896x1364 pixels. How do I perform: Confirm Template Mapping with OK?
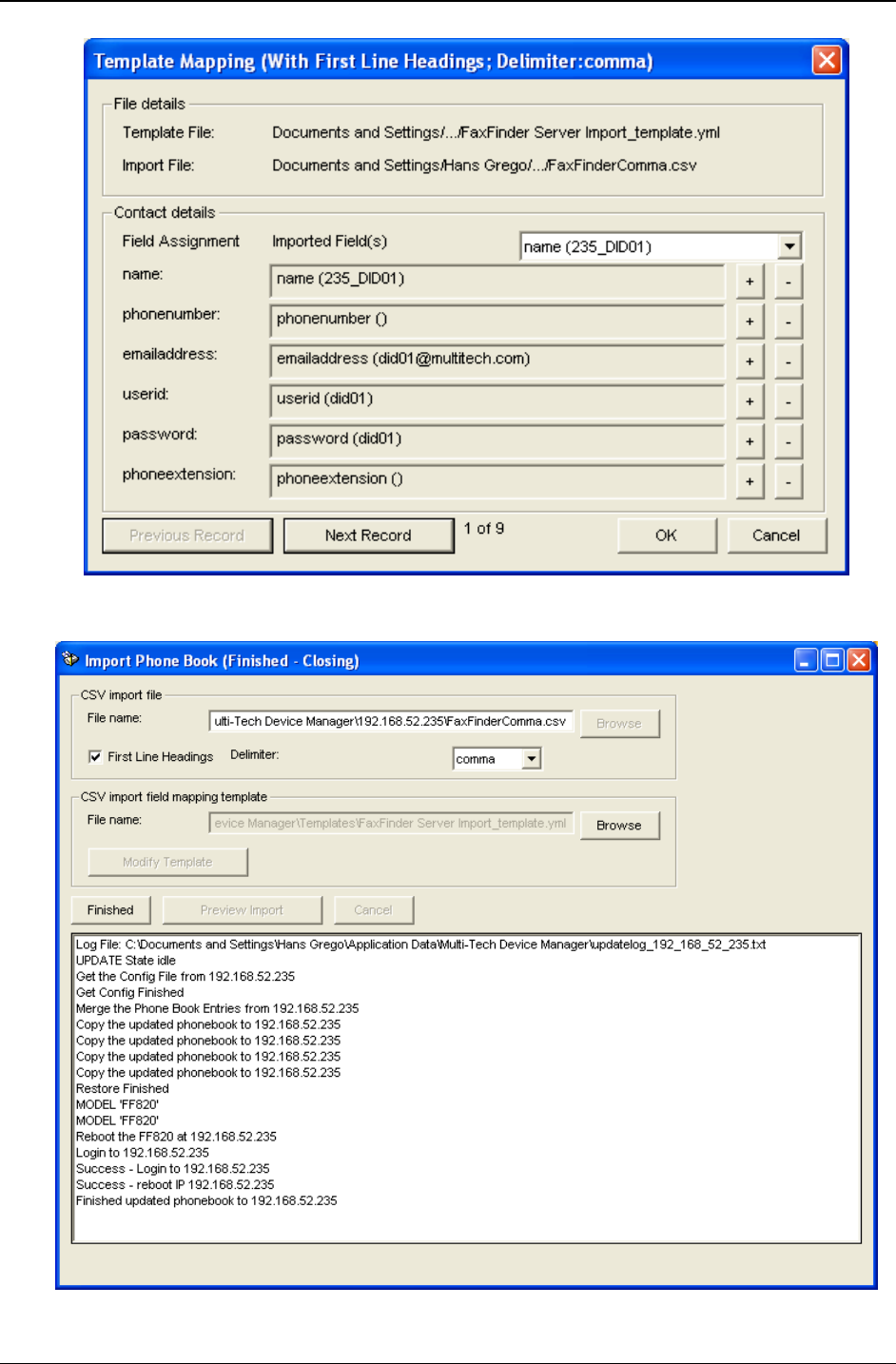pos(667,536)
